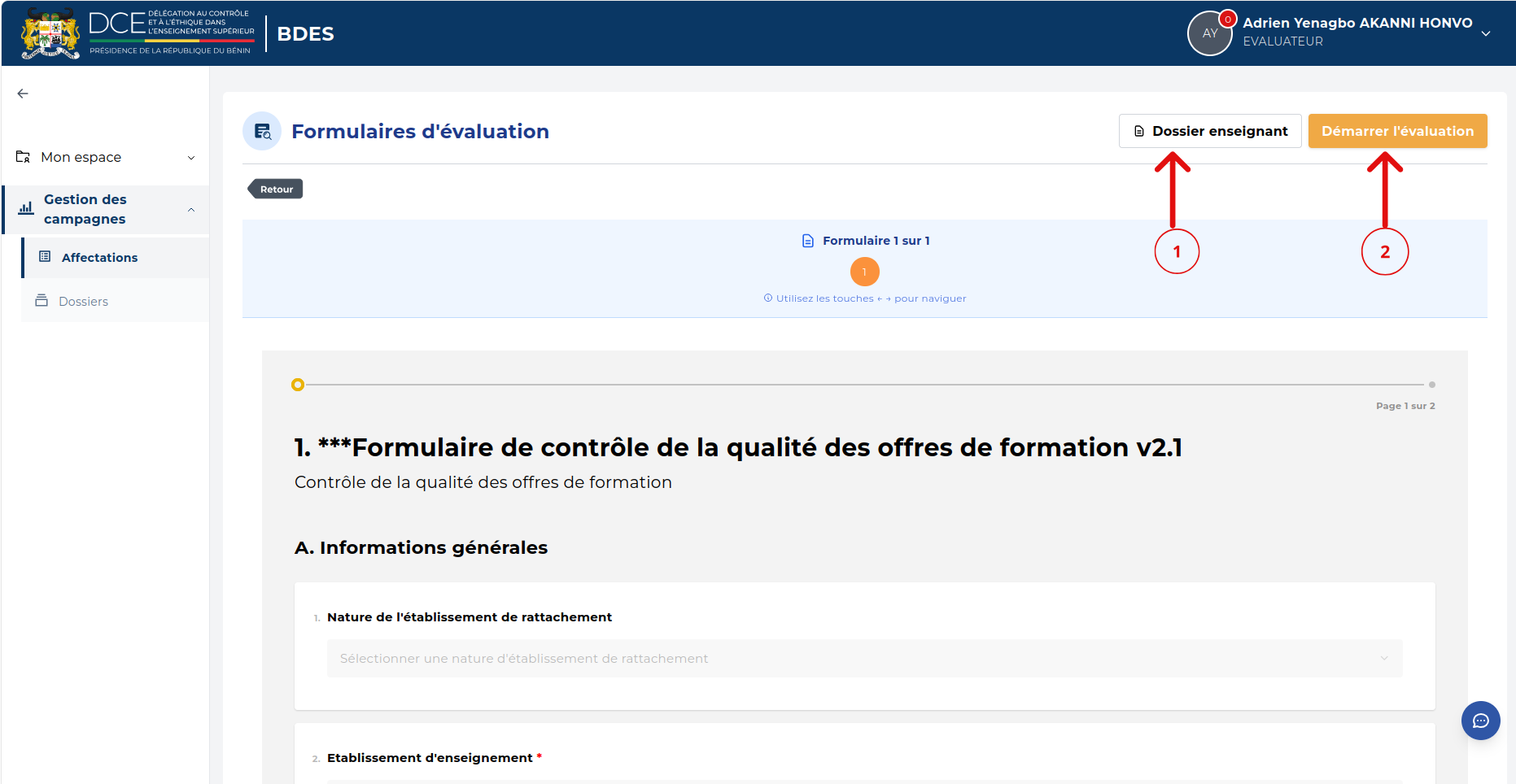
Task: Click the Démarrer l'évaluation button
Action: [x=1397, y=131]
